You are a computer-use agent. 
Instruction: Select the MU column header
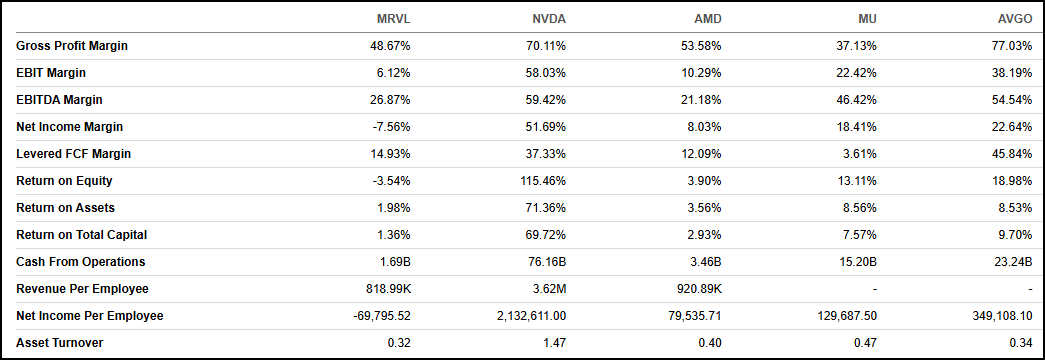(x=868, y=19)
